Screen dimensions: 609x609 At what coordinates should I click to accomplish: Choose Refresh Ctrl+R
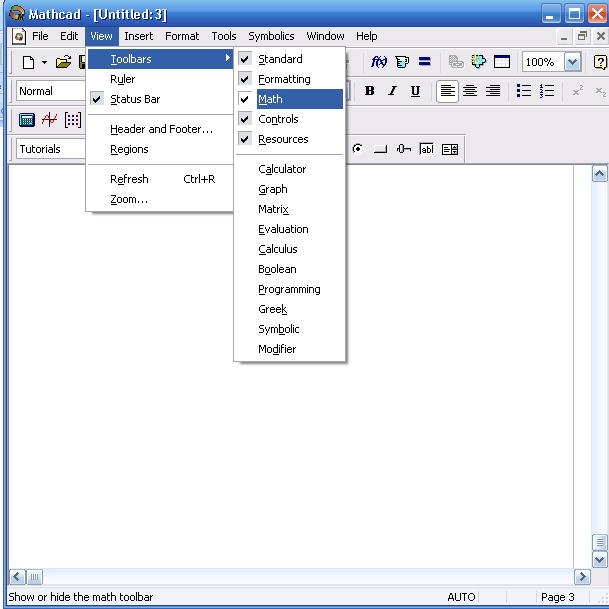pos(160,179)
